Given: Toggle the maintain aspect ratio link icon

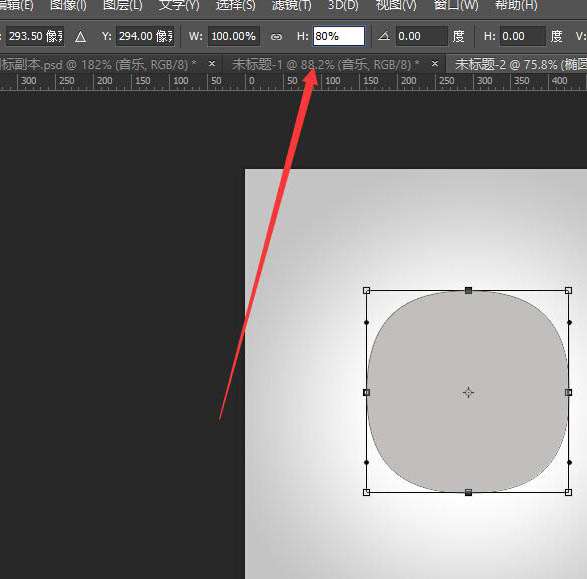Looking at the screenshot, I should click(x=276, y=37).
